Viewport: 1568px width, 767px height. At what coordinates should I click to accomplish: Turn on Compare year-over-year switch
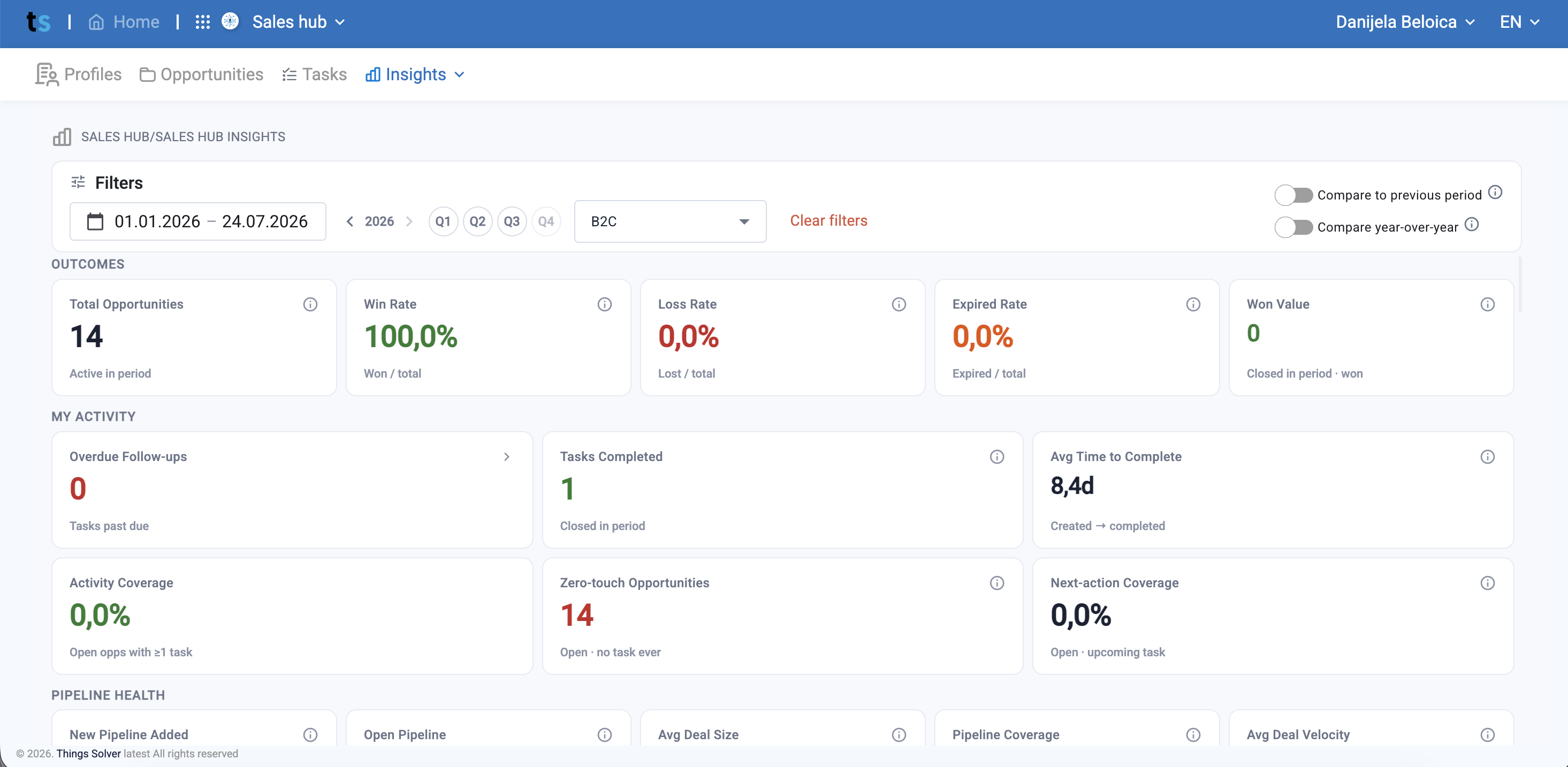point(1293,227)
